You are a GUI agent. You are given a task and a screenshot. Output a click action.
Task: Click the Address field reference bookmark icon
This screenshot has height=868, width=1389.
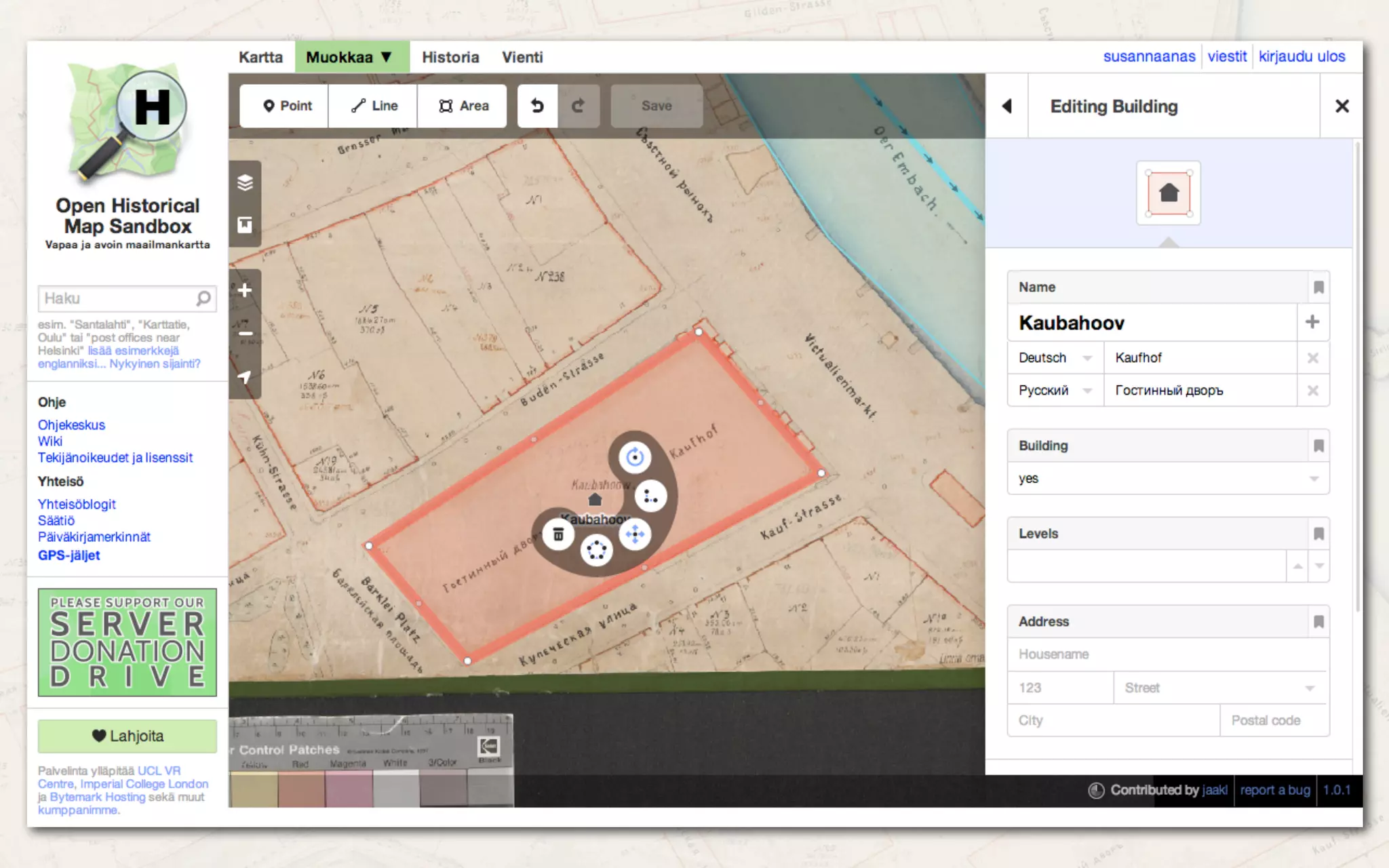1318,622
